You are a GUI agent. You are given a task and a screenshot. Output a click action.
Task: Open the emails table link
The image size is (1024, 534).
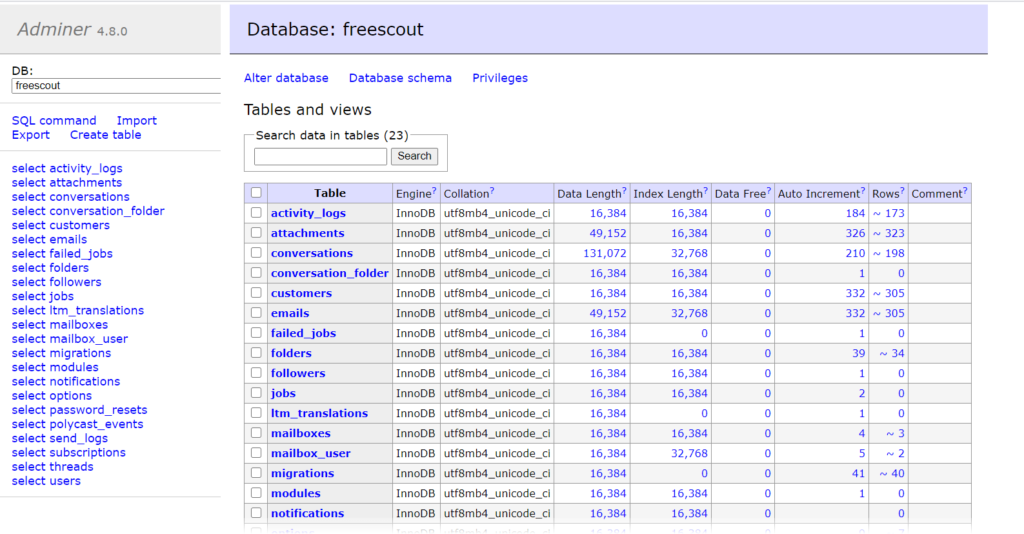[x=290, y=313]
